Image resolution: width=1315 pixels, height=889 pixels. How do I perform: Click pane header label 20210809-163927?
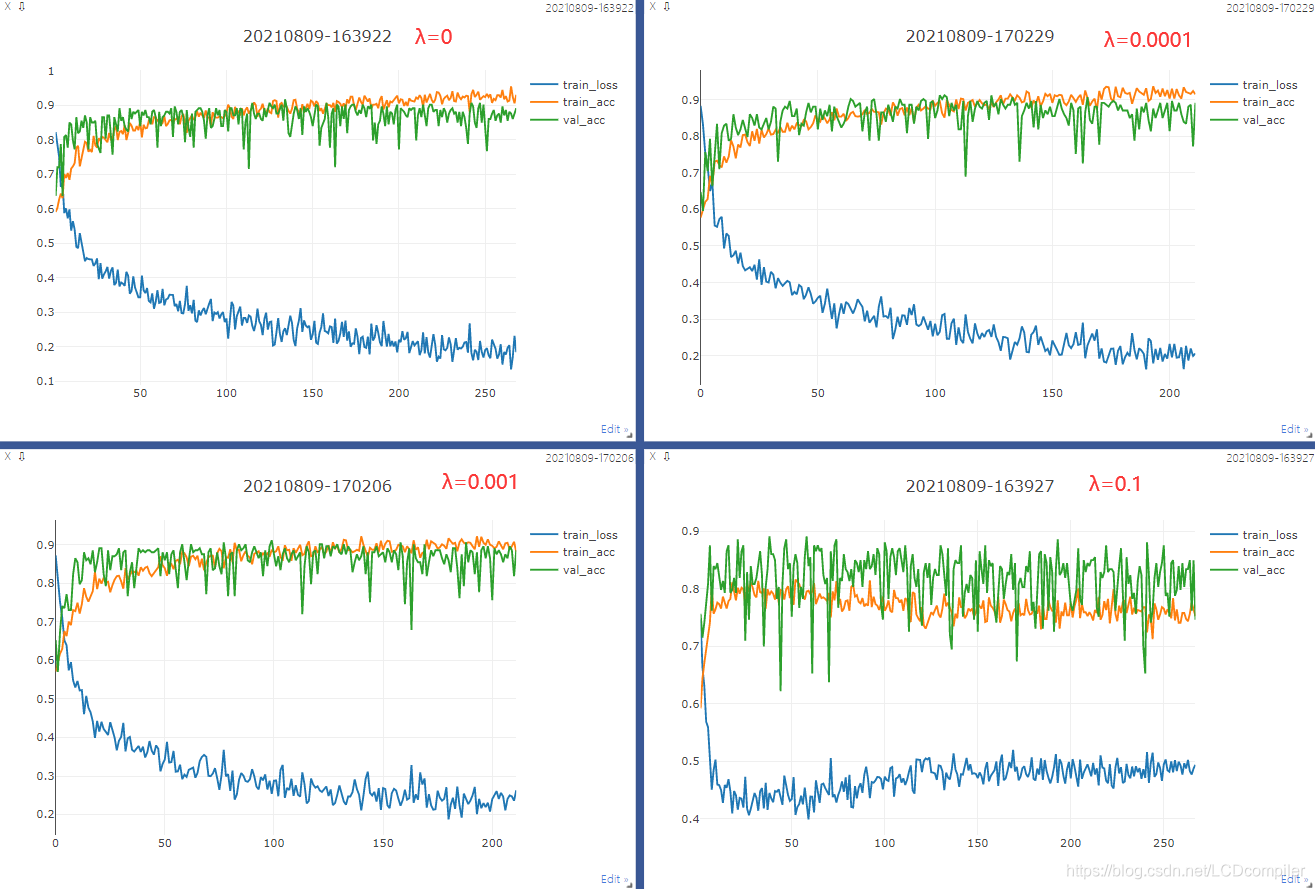click(x=1270, y=457)
